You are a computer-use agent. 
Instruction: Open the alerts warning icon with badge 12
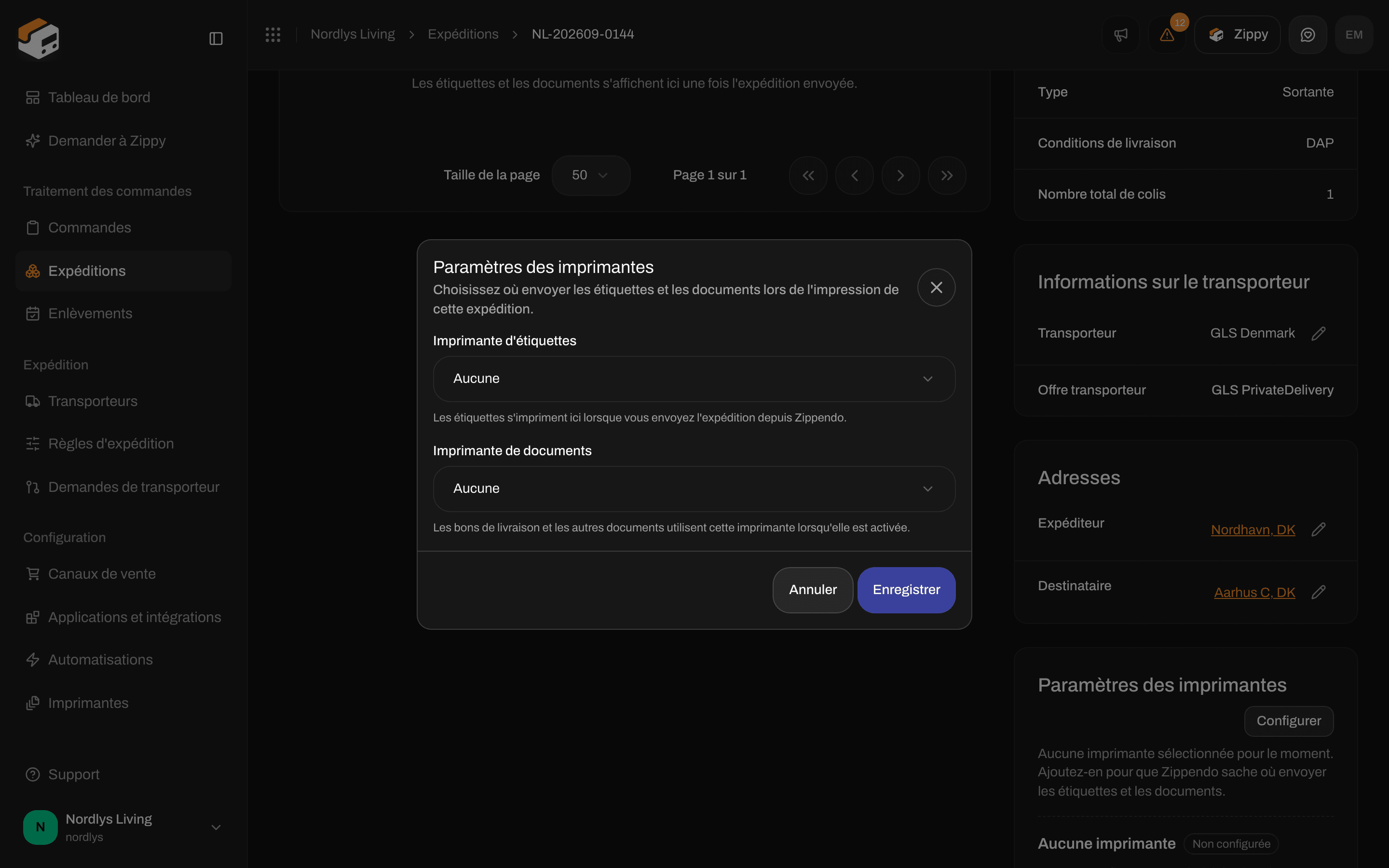click(x=1168, y=35)
